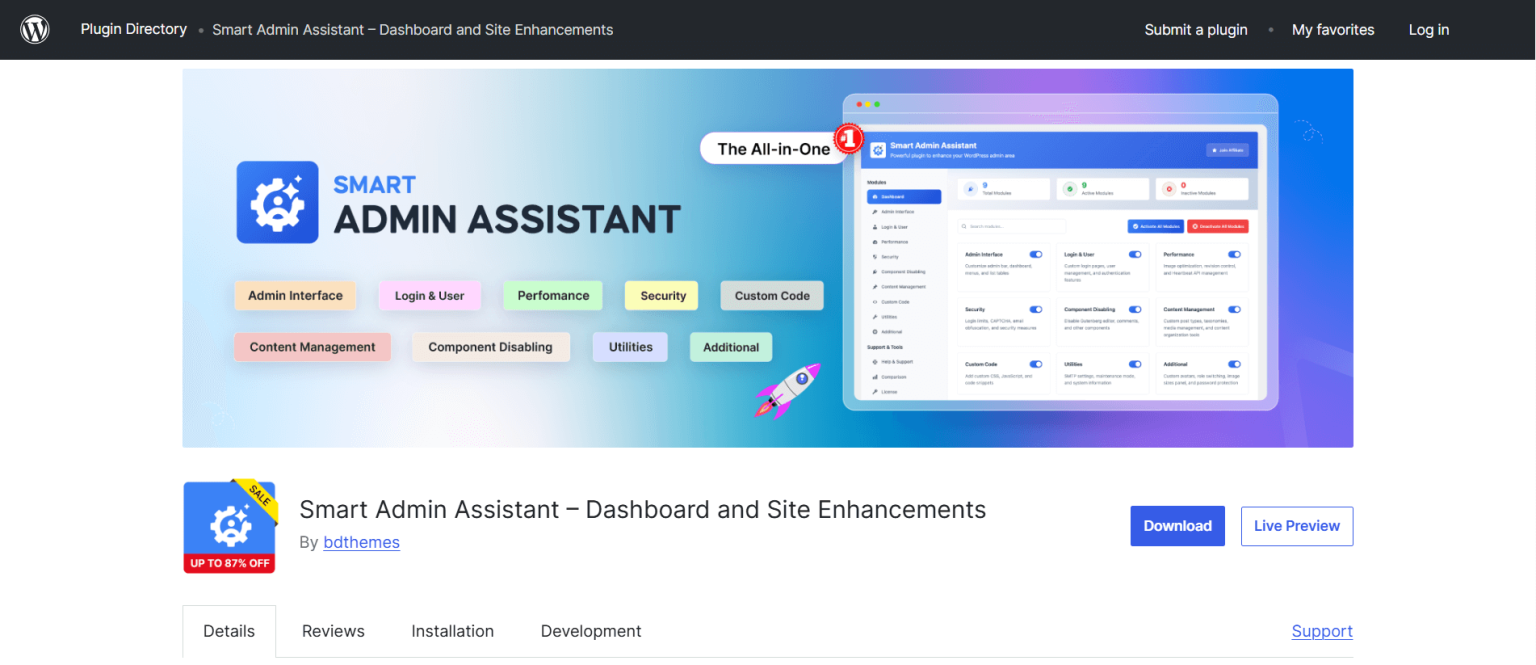This screenshot has height=665, width=1536.
Task: Toggle the Utilities module switch in the mockup
Action: click(x=1135, y=364)
